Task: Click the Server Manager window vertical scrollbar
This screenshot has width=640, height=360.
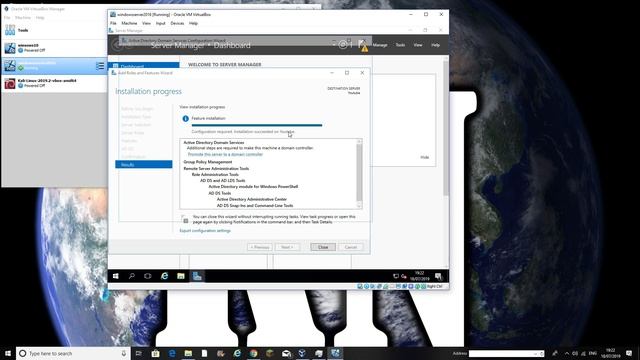Action: coord(446,161)
